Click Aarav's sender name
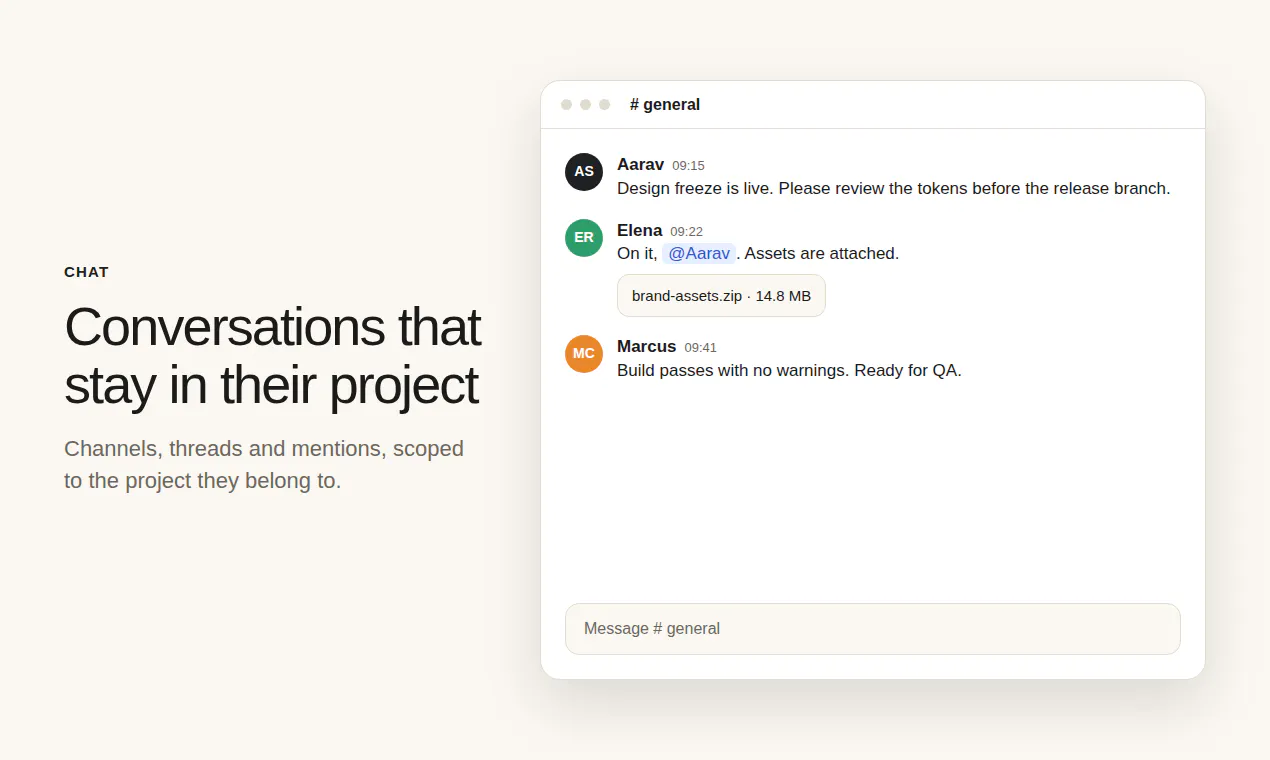This screenshot has height=760, width=1270. click(x=640, y=164)
